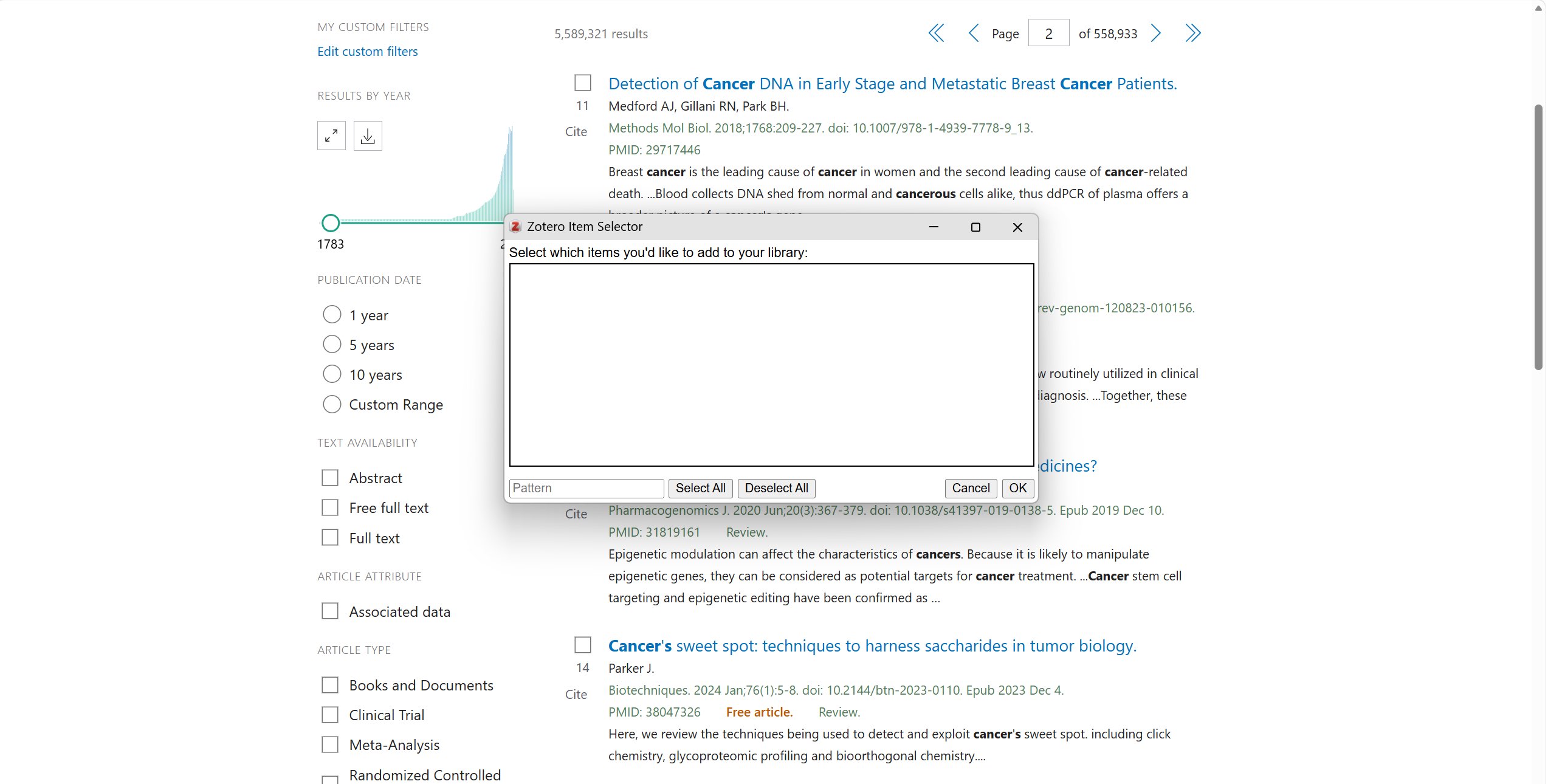Image resolution: width=1548 pixels, height=784 pixels.
Task: Check the Meta-Analysis article type
Action: (330, 744)
